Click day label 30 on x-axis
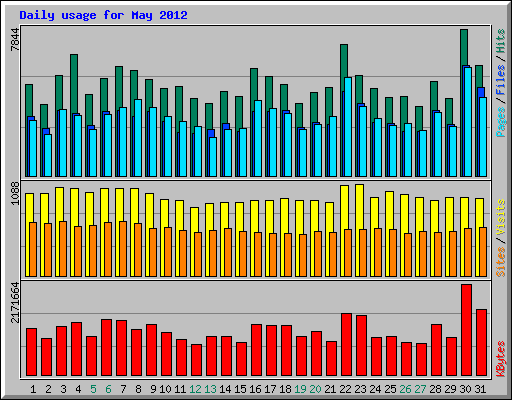 465,389
